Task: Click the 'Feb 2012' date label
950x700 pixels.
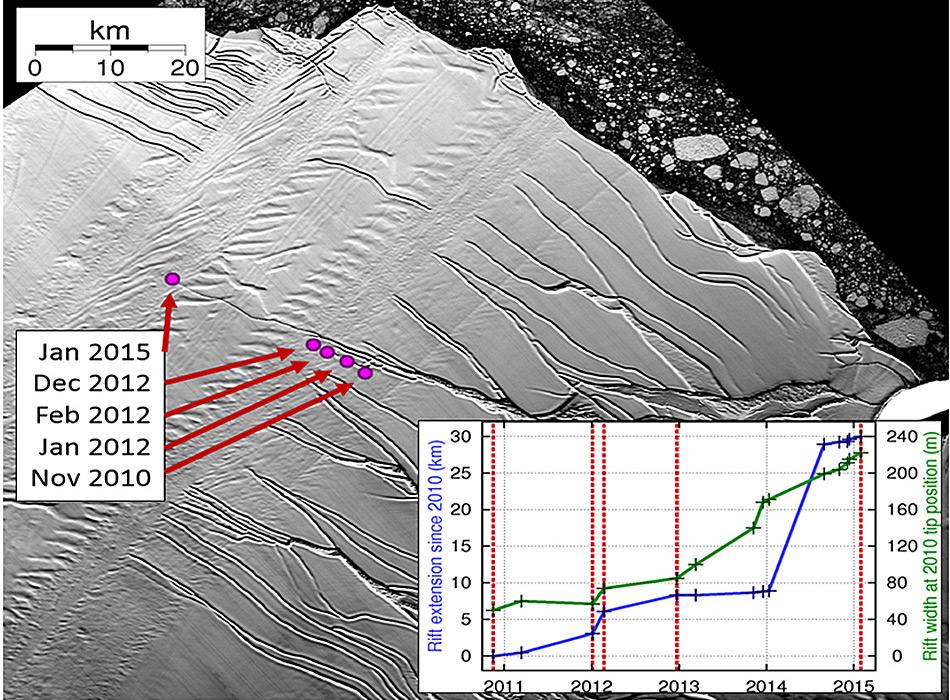Action: pos(92,414)
